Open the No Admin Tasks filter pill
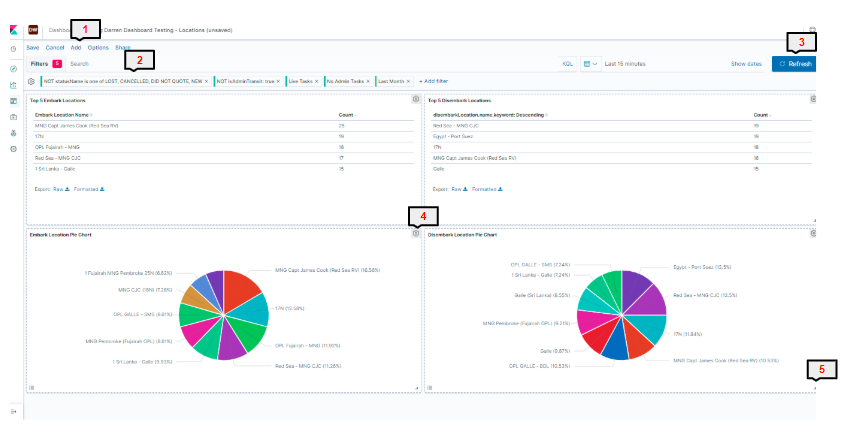The height and width of the screenshot is (448, 848). pos(345,81)
